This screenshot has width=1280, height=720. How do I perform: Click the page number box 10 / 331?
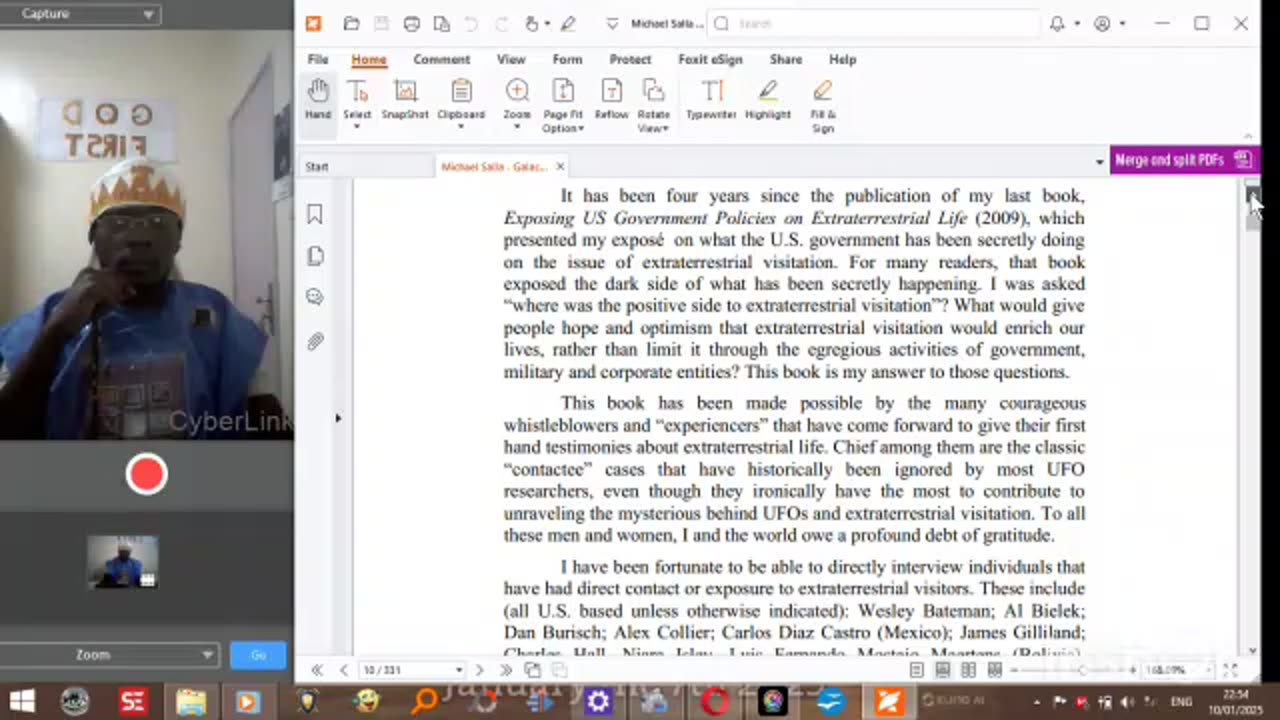pos(413,670)
